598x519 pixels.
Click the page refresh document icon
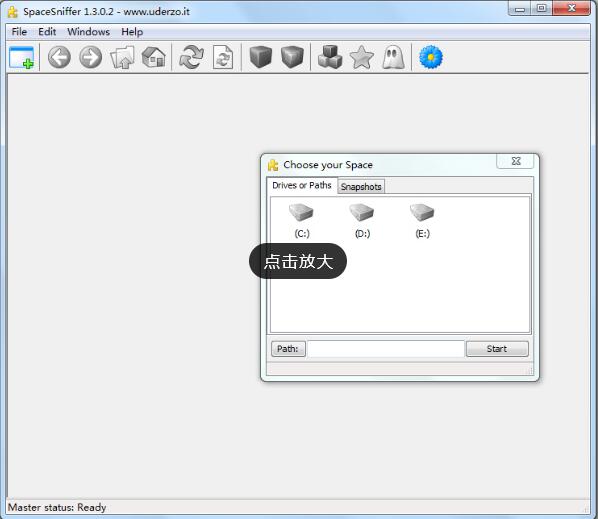coord(223,57)
